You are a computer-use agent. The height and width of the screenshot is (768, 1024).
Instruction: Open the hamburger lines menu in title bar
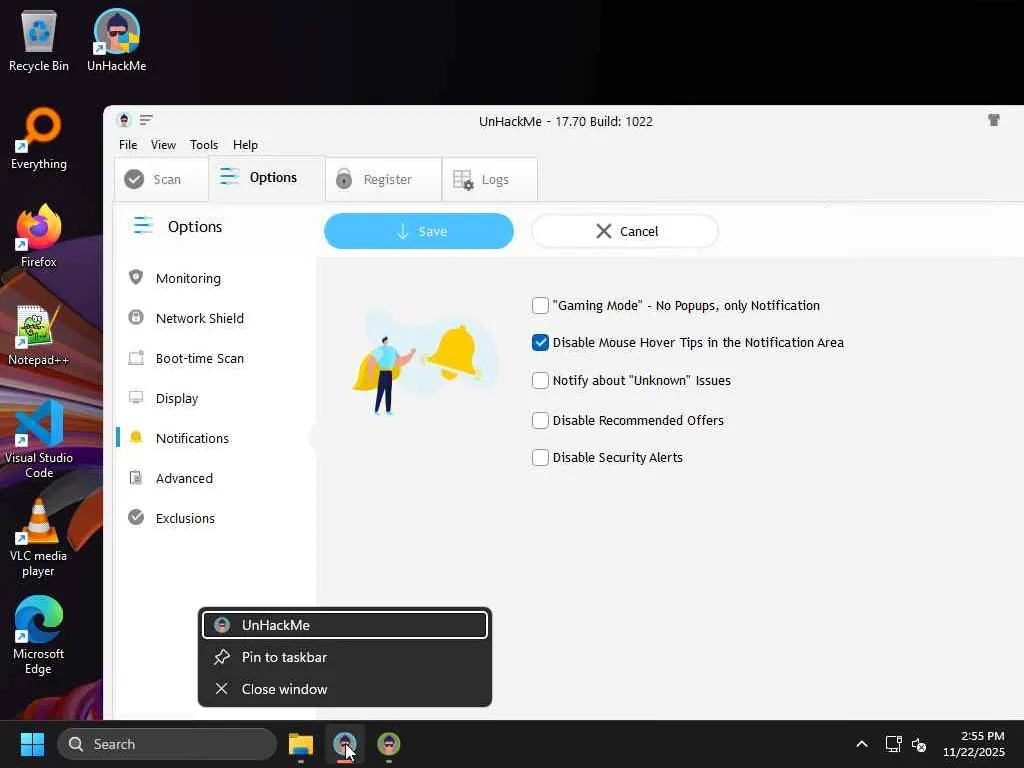coord(146,120)
